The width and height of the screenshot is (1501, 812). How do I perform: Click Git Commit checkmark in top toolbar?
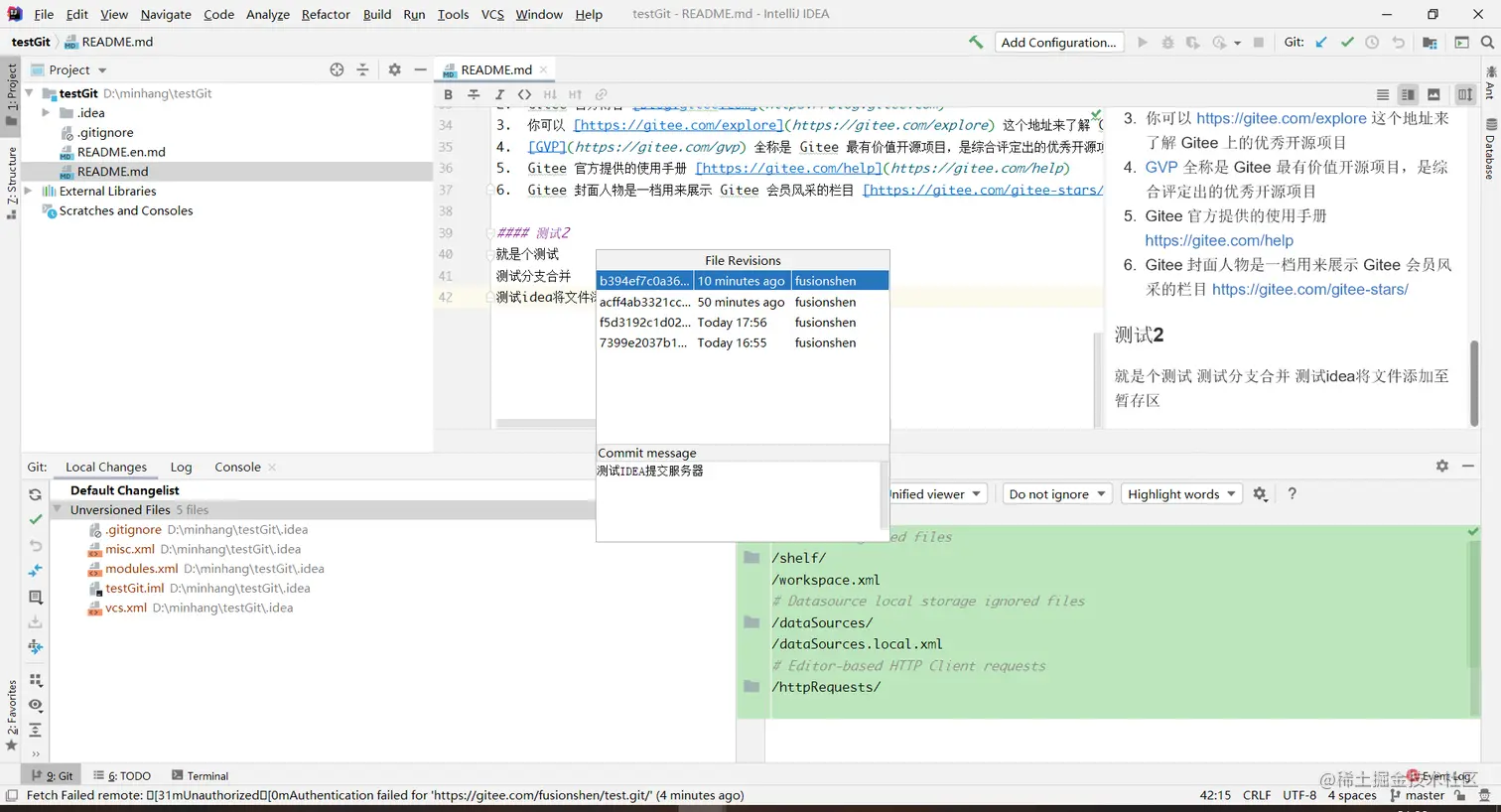click(x=1347, y=42)
